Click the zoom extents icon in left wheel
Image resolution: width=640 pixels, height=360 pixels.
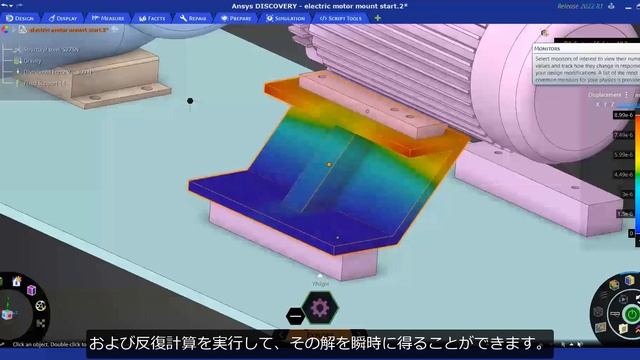[40, 324]
